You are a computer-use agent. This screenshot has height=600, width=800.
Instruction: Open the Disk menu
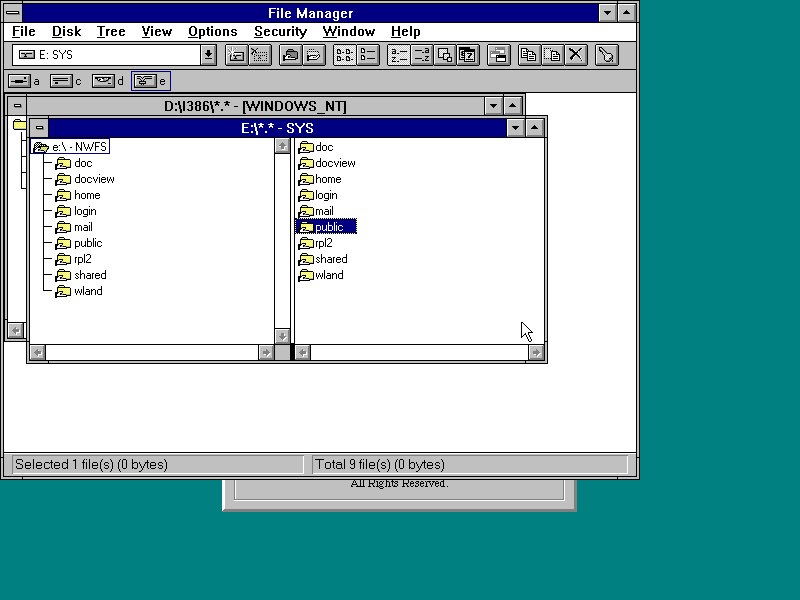pyautogui.click(x=66, y=31)
